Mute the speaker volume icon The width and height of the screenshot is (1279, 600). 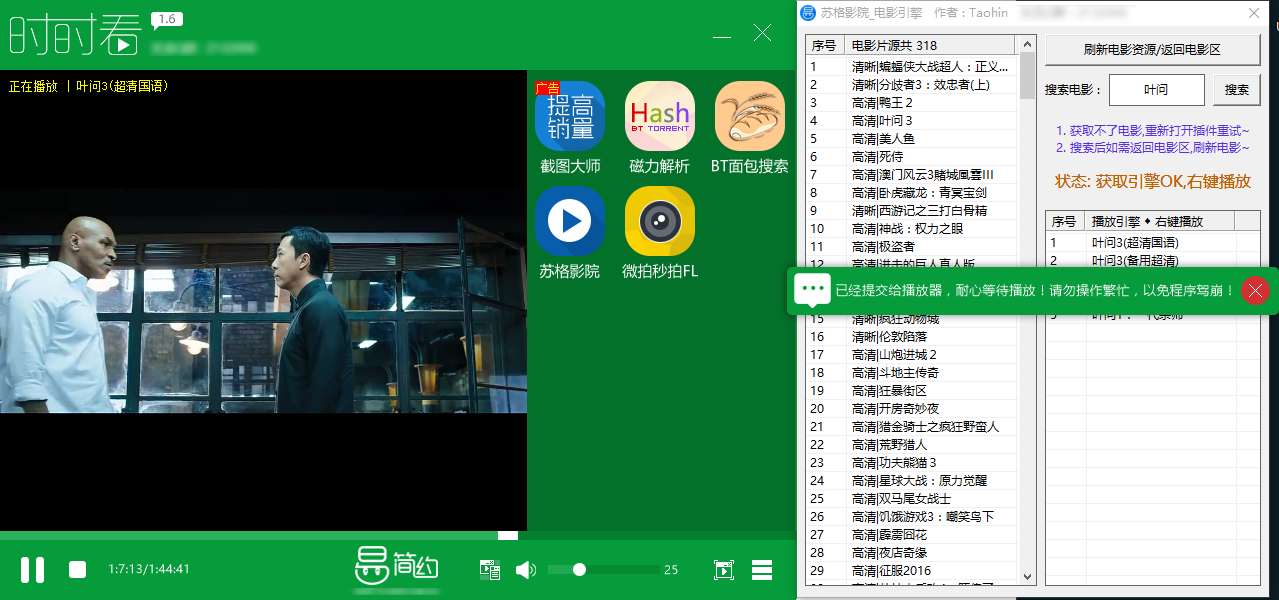[525, 570]
